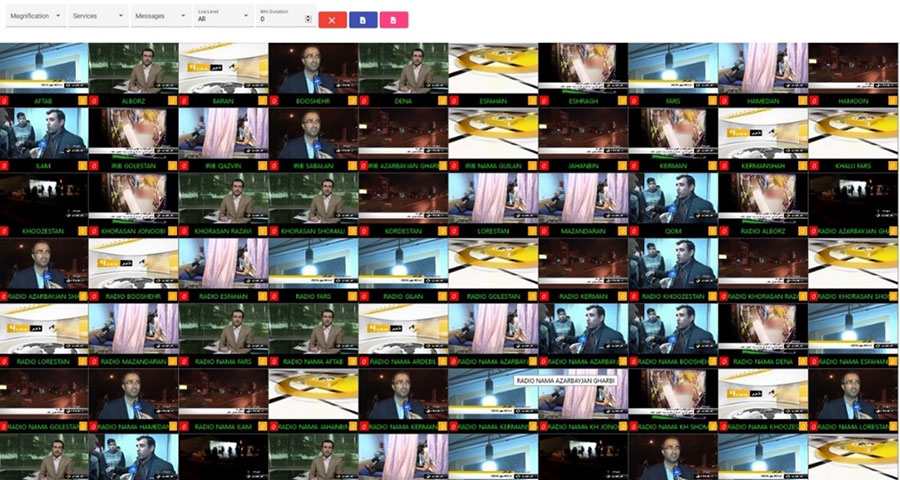
Task: Open the ILAM channel video thumbnail
Action: 44,134
